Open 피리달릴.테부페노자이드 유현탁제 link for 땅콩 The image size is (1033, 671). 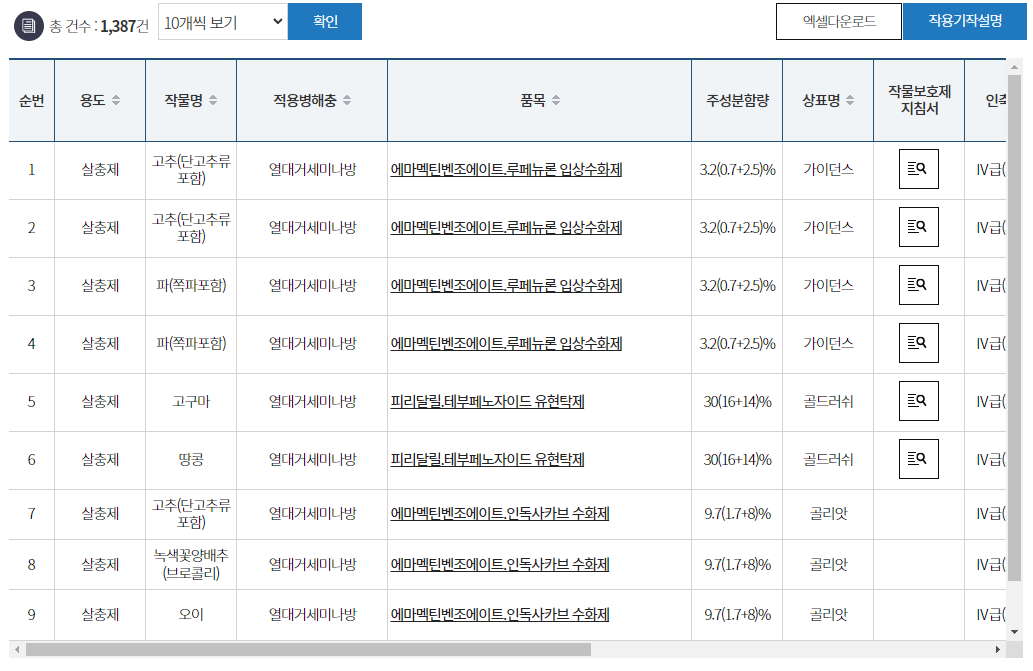click(x=487, y=460)
